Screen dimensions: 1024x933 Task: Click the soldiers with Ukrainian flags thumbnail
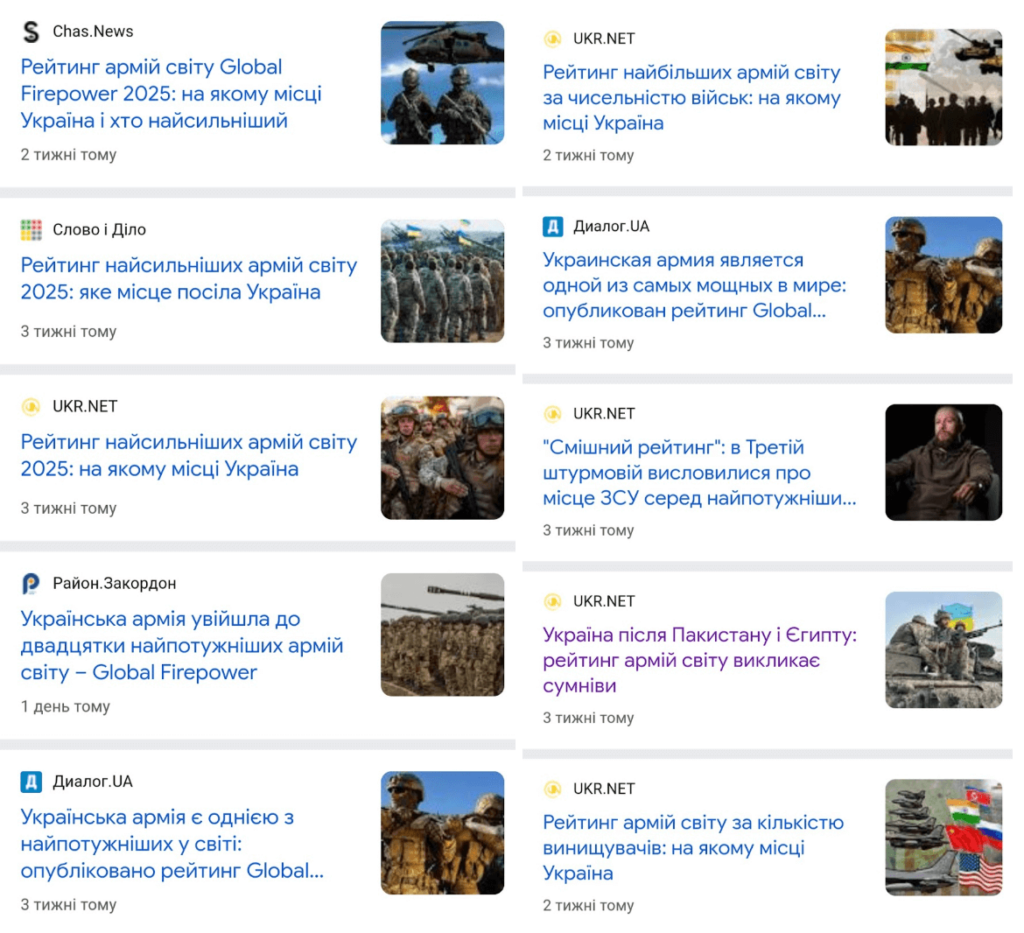tap(442, 280)
